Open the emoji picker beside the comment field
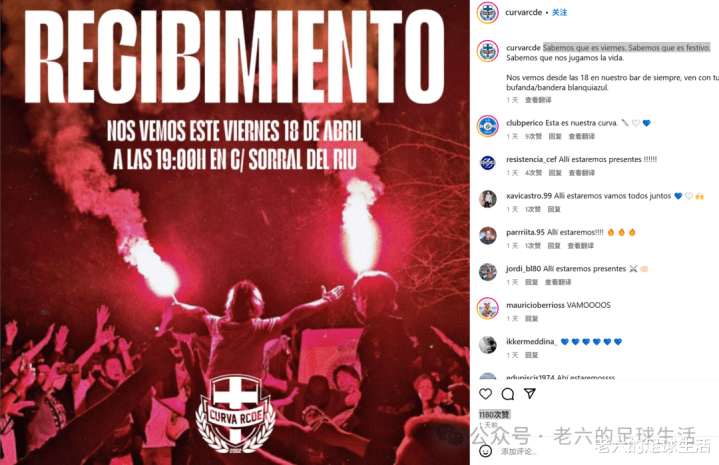719x465 pixels. [x=485, y=451]
